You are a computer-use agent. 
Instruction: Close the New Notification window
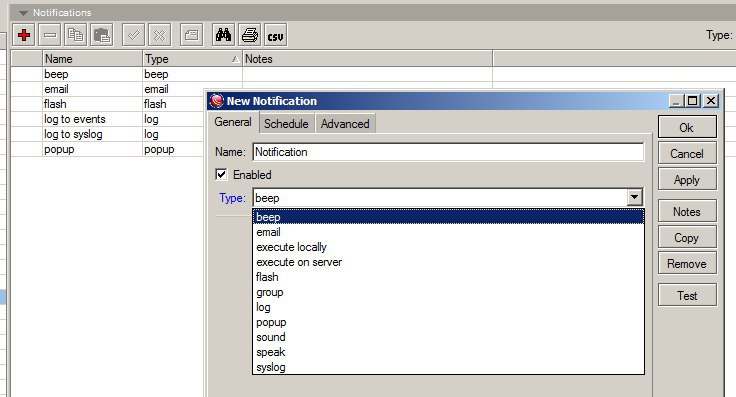[711, 101]
